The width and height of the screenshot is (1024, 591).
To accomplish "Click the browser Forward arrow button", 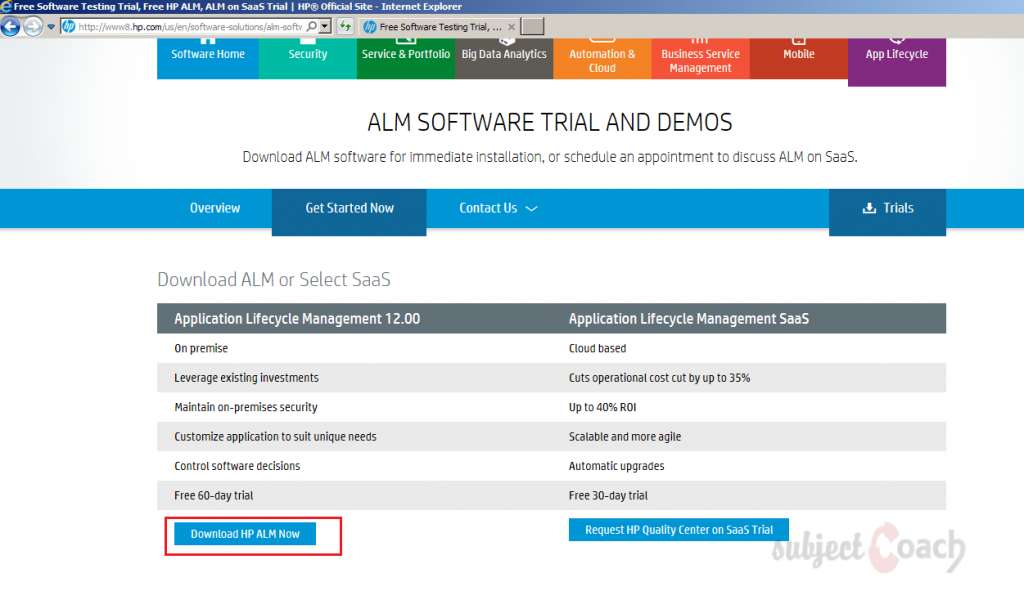I will click(x=33, y=27).
